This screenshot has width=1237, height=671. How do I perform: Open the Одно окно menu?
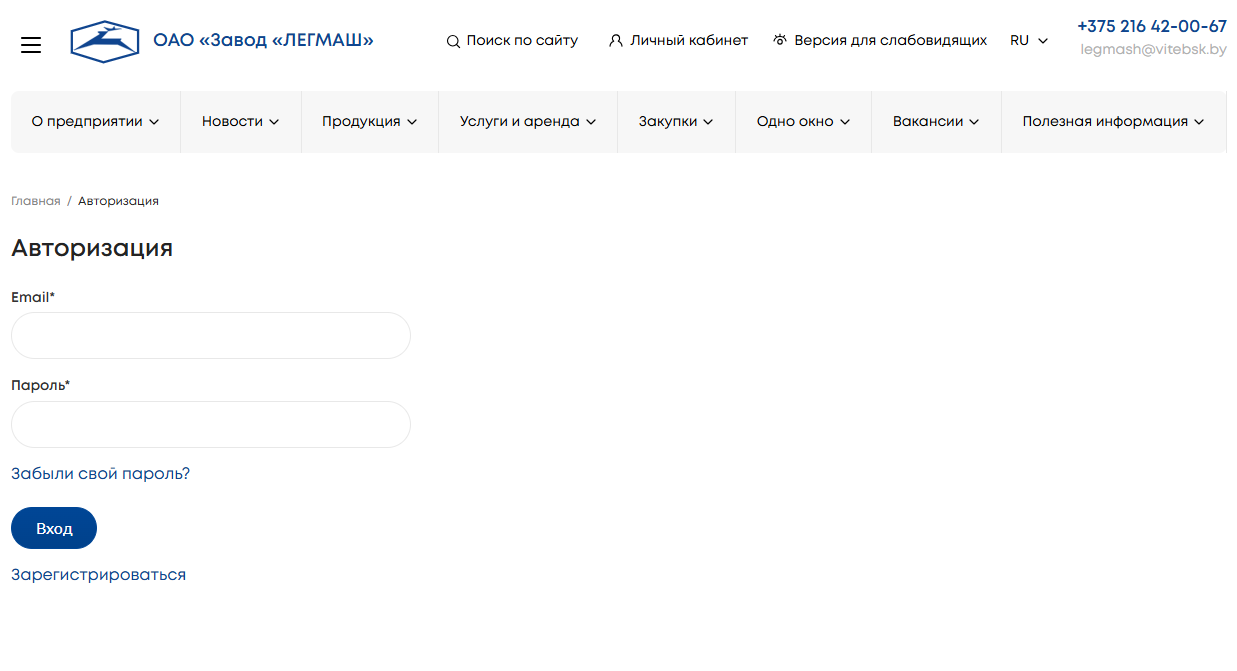click(x=803, y=122)
